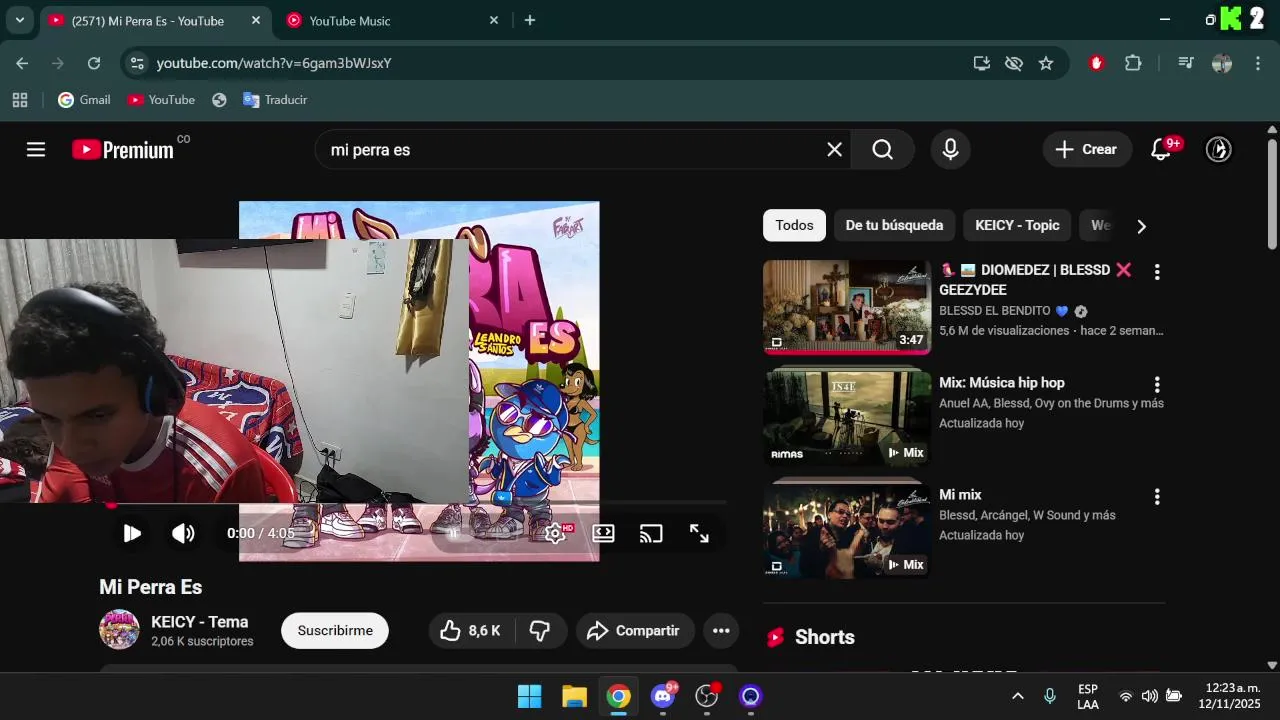Viewport: 1280px width, 720px height.
Task: Open player settings gear
Action: point(555,533)
